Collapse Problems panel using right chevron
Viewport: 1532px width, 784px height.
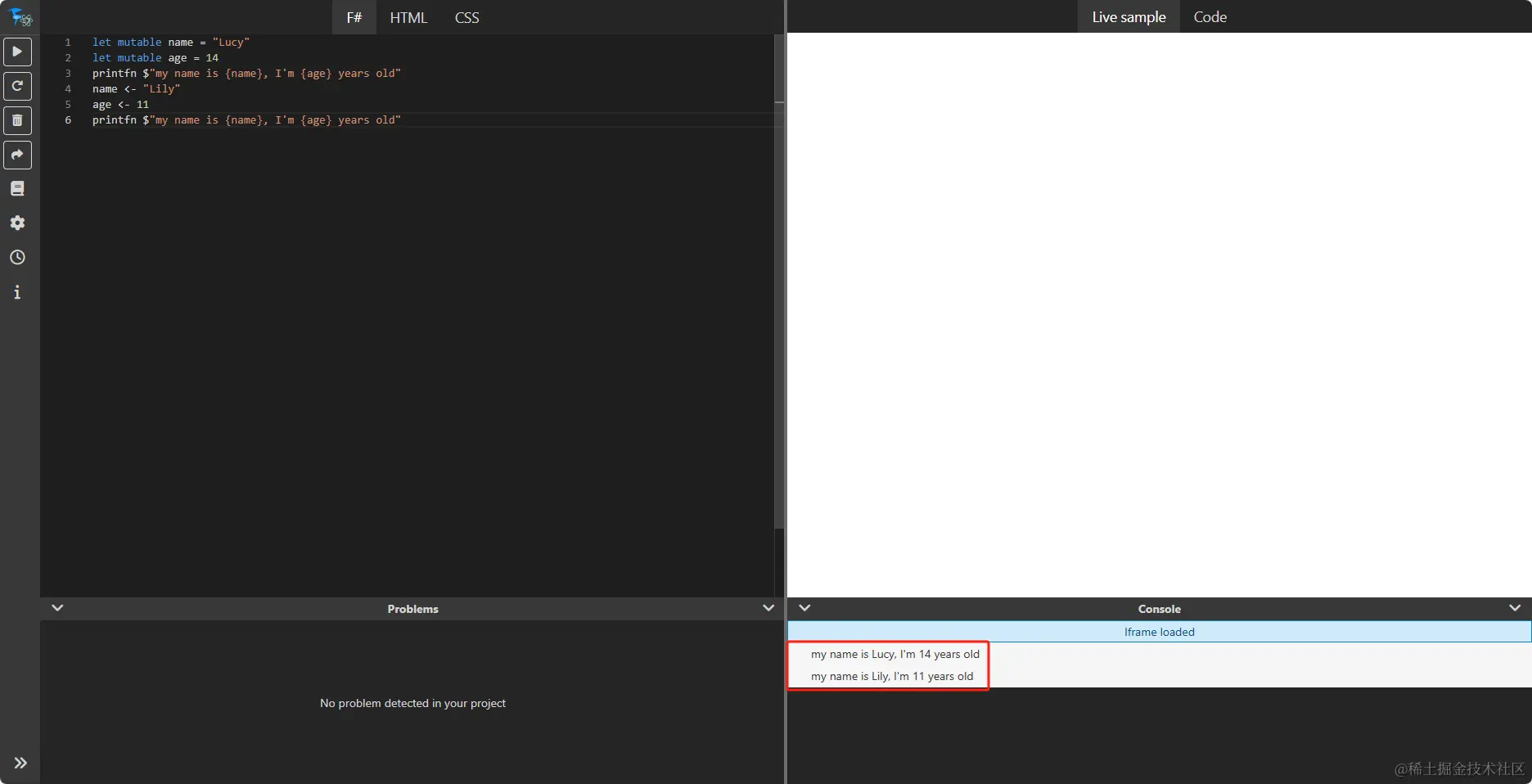coord(768,608)
